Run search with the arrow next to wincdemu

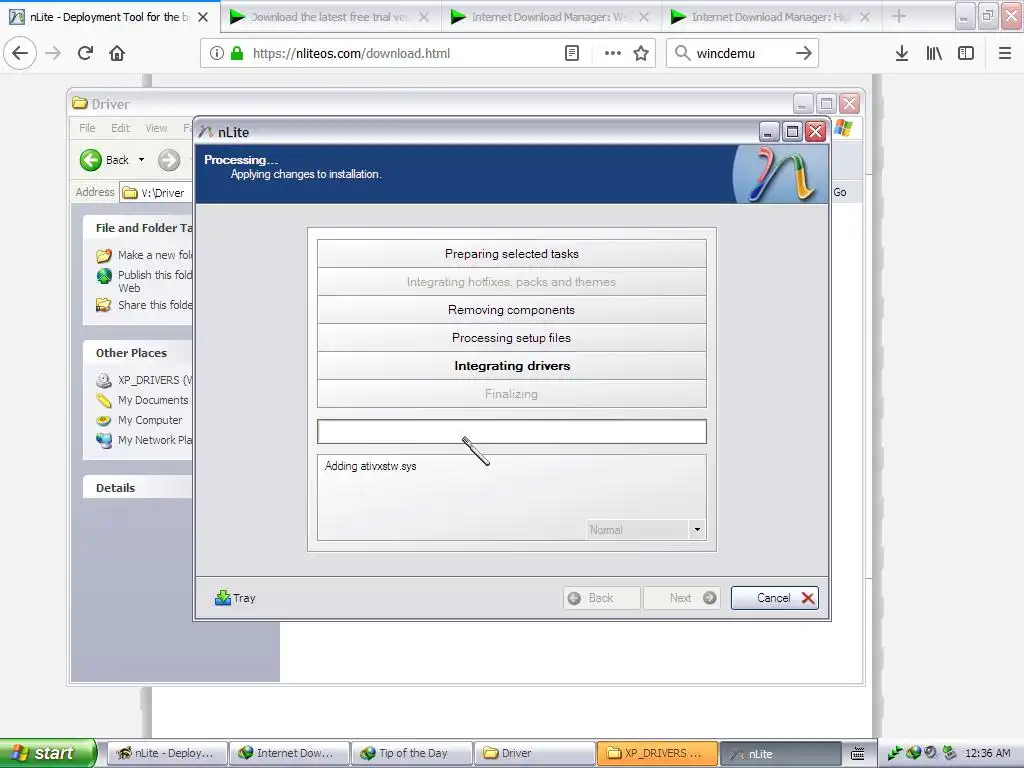point(804,54)
